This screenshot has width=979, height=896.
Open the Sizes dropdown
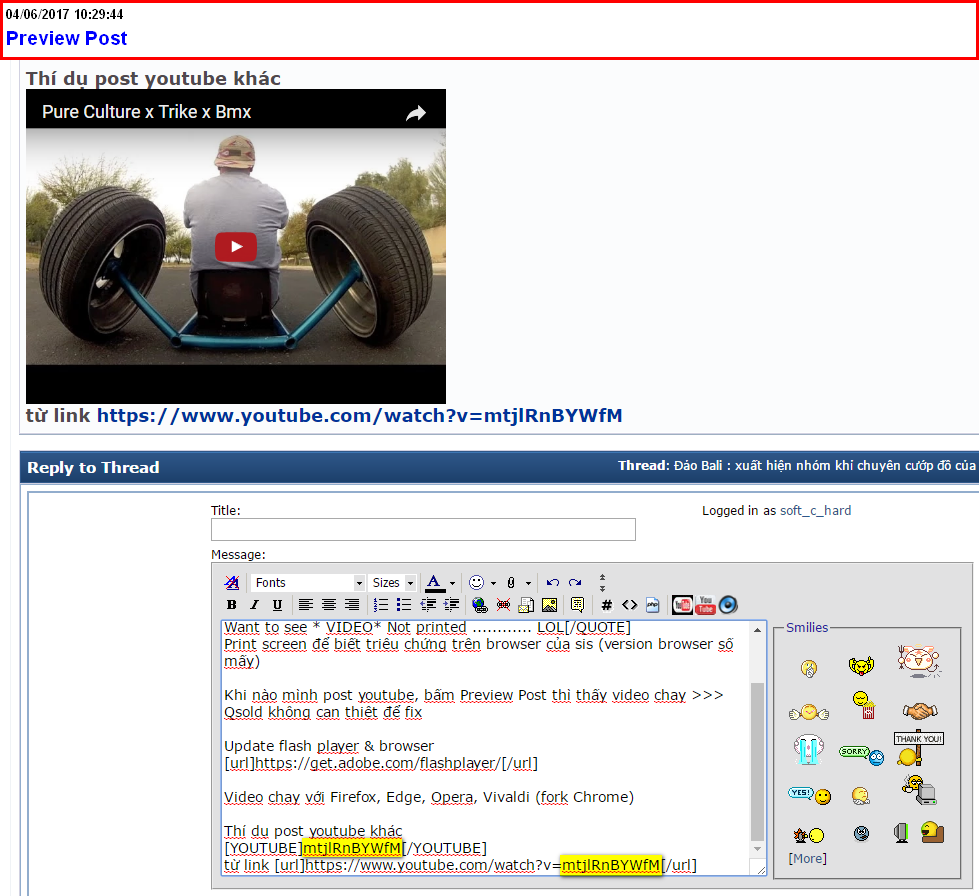393,583
